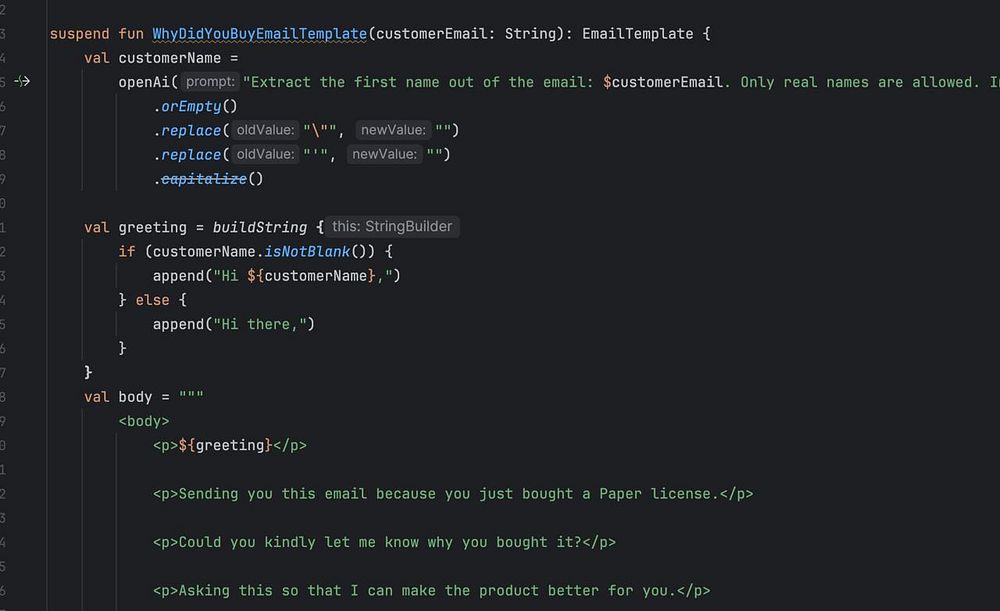This screenshot has width=1000, height=611.
Task: Click the ${greeting} template expression
Action: pyautogui.click(x=225, y=446)
